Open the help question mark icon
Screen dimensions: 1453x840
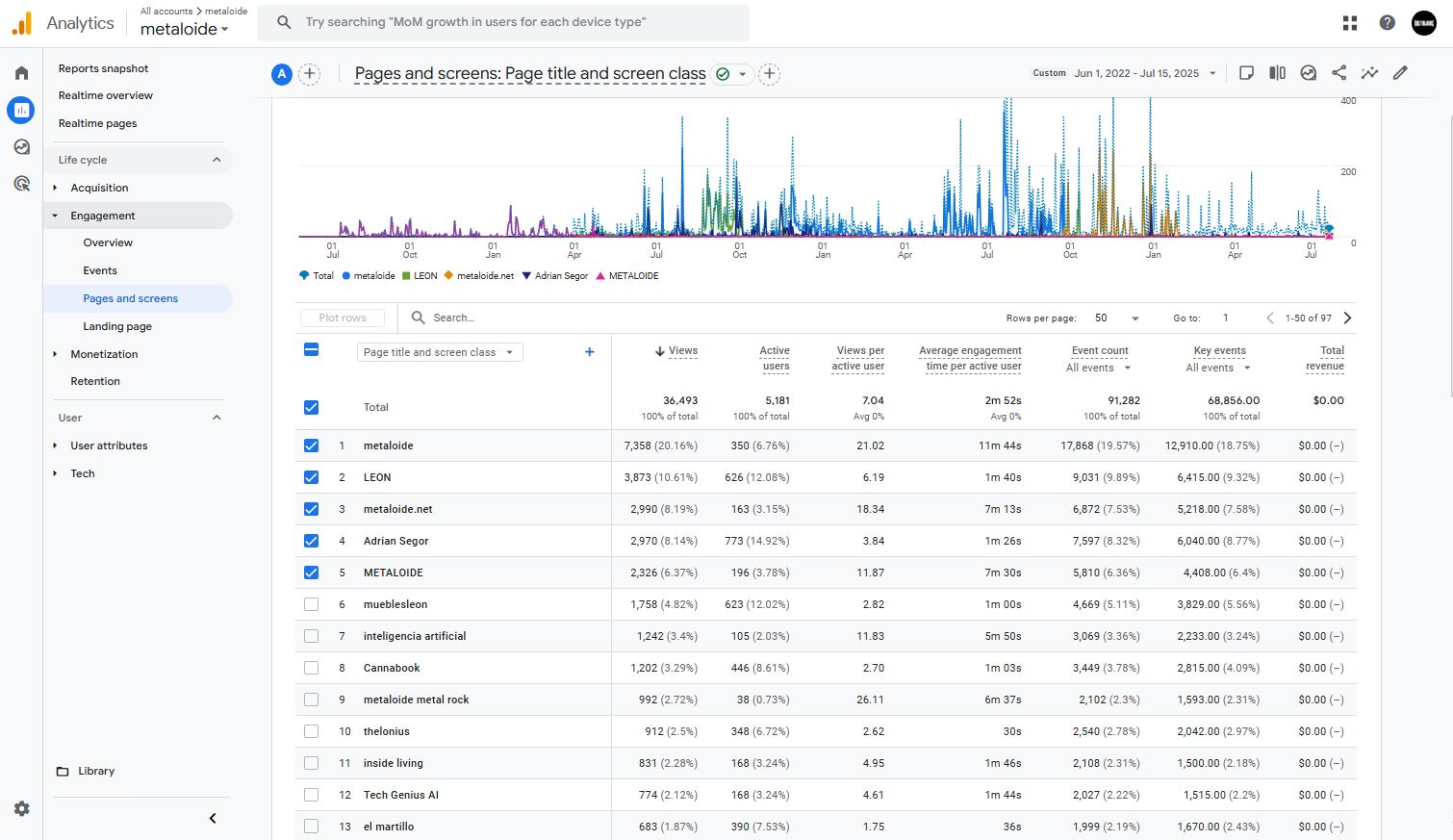(1387, 23)
